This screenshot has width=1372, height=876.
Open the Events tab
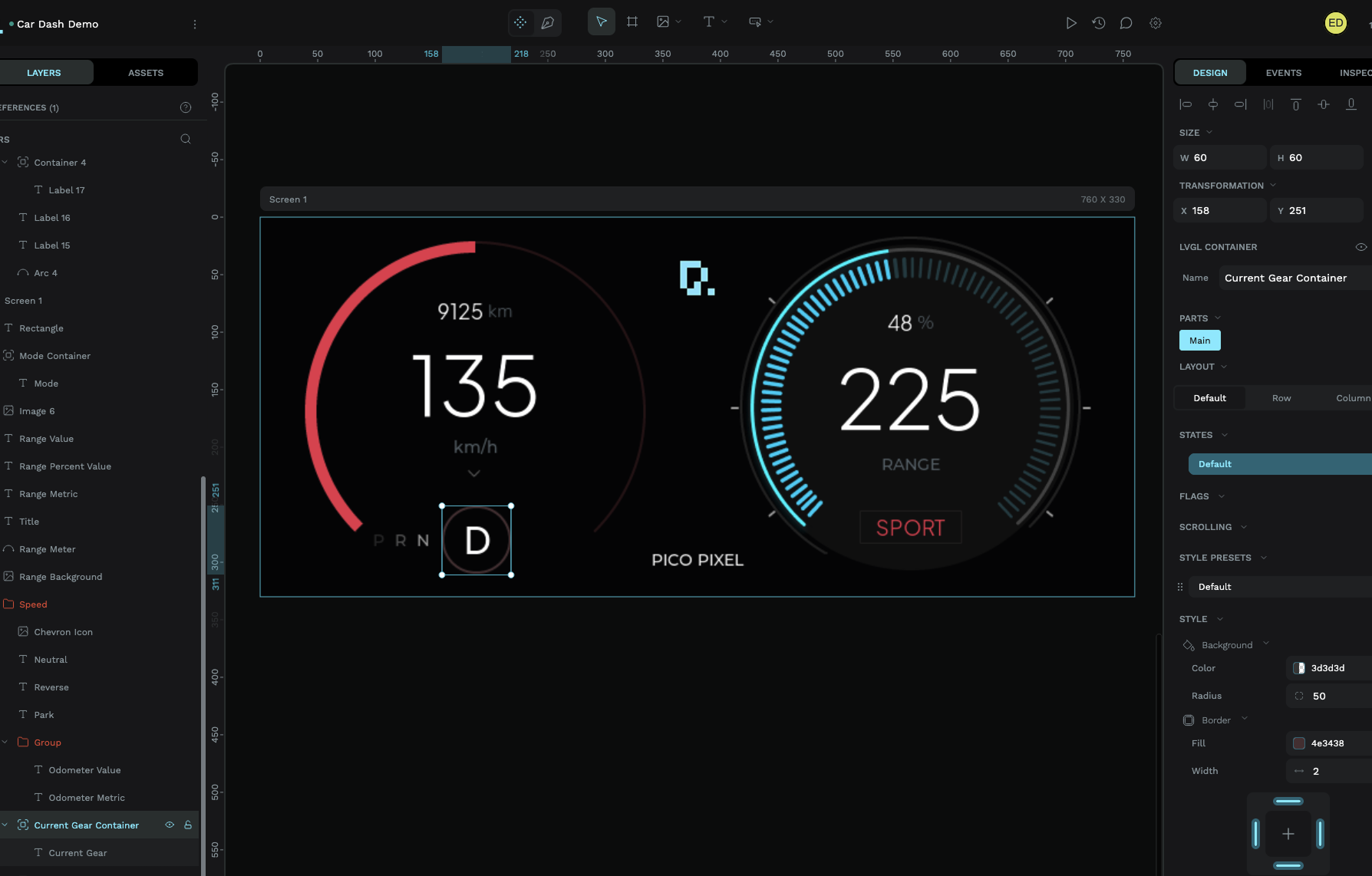1283,72
